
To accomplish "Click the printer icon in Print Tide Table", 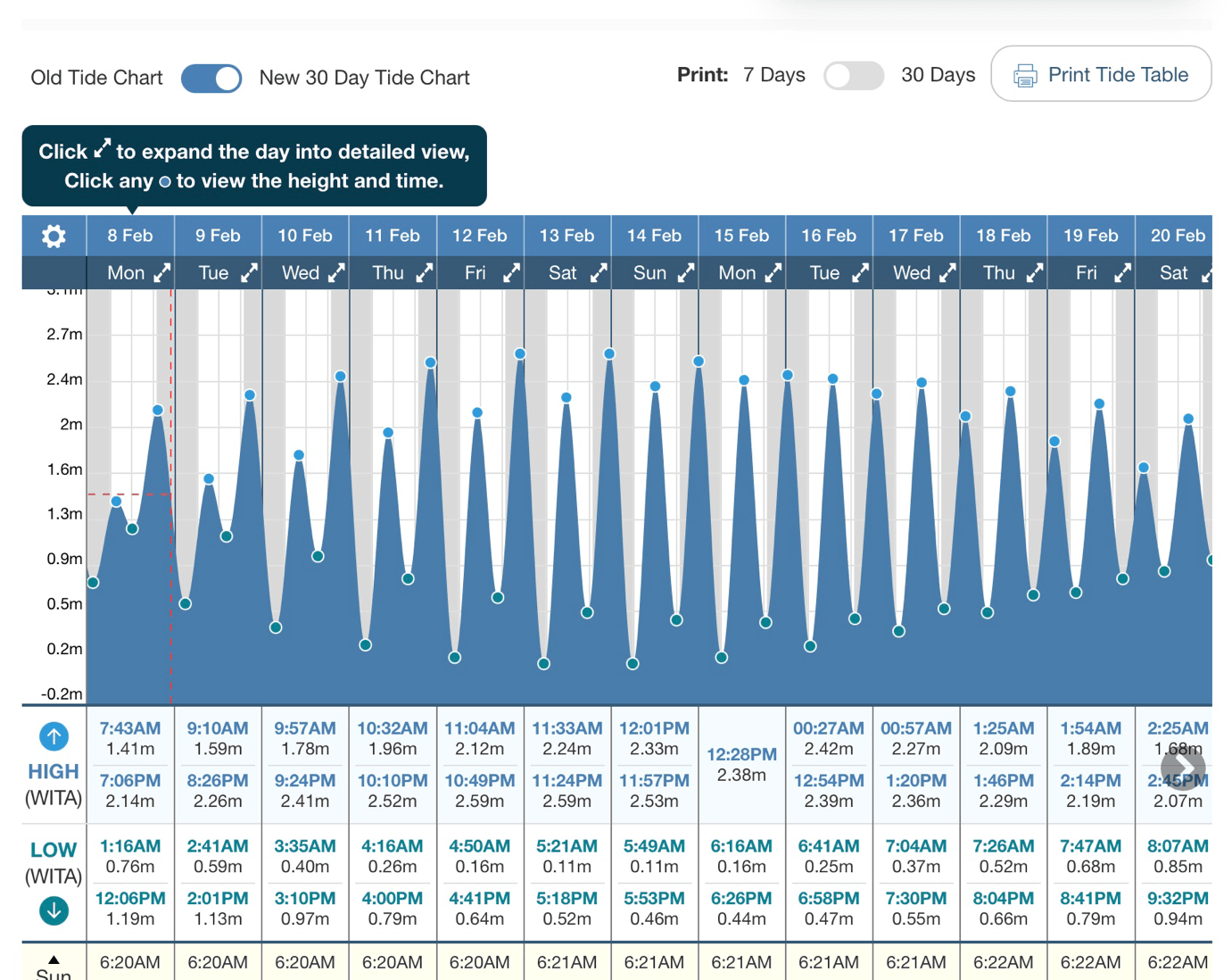I will pos(1025,76).
